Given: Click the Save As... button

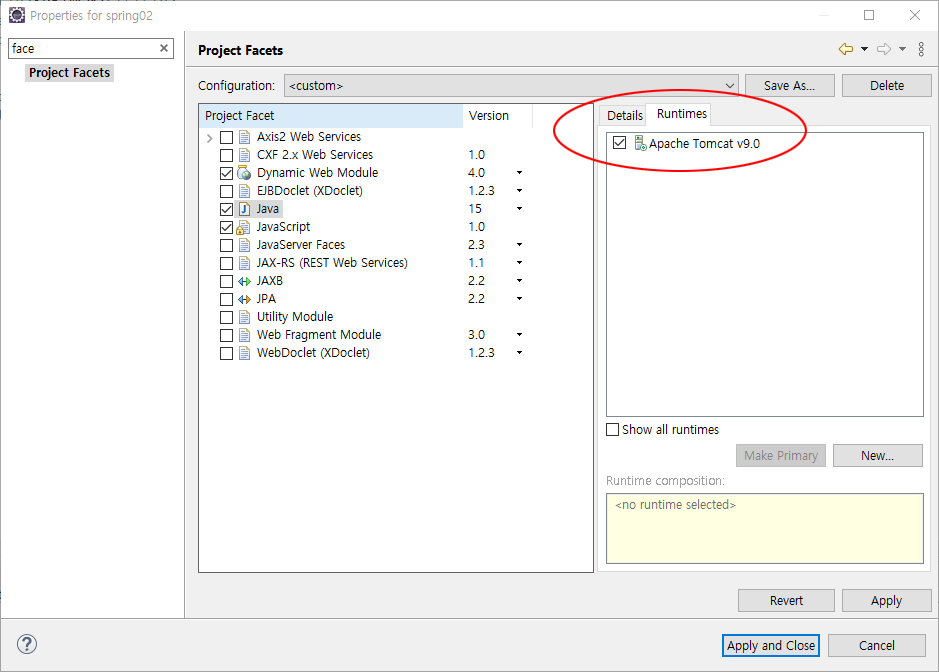Looking at the screenshot, I should 789,86.
